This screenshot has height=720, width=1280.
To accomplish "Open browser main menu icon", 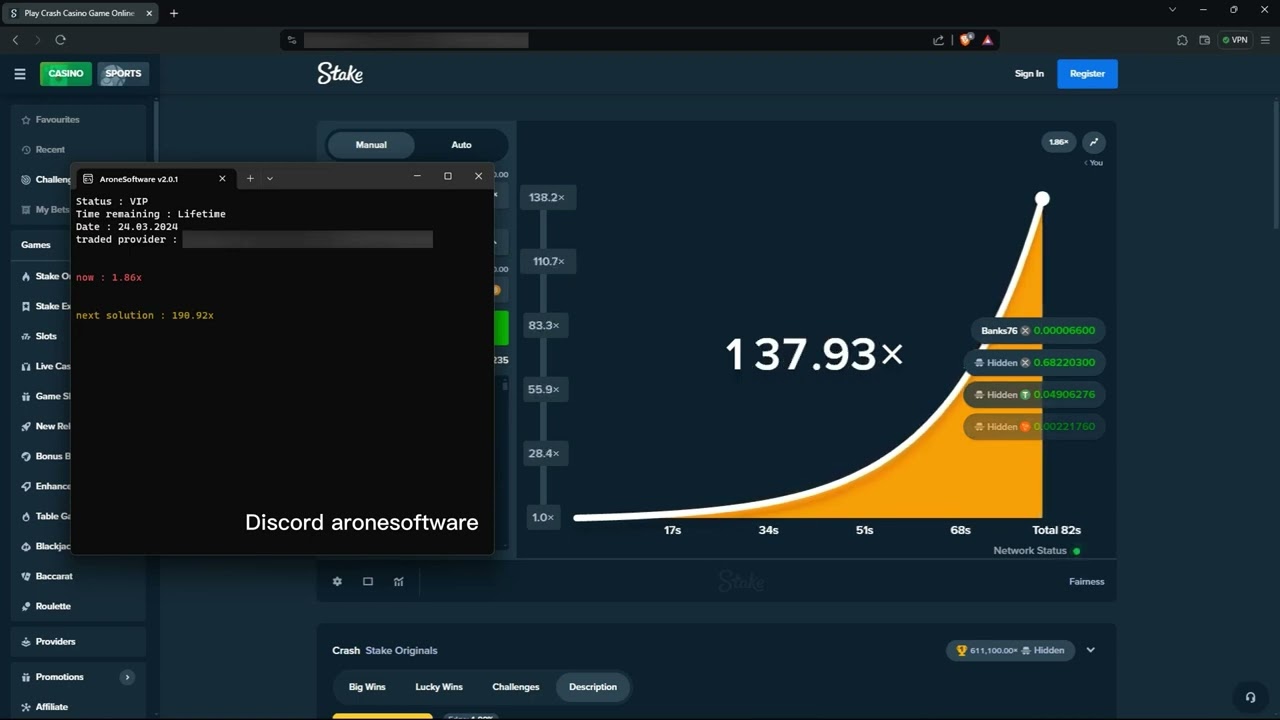I will coord(1263,40).
